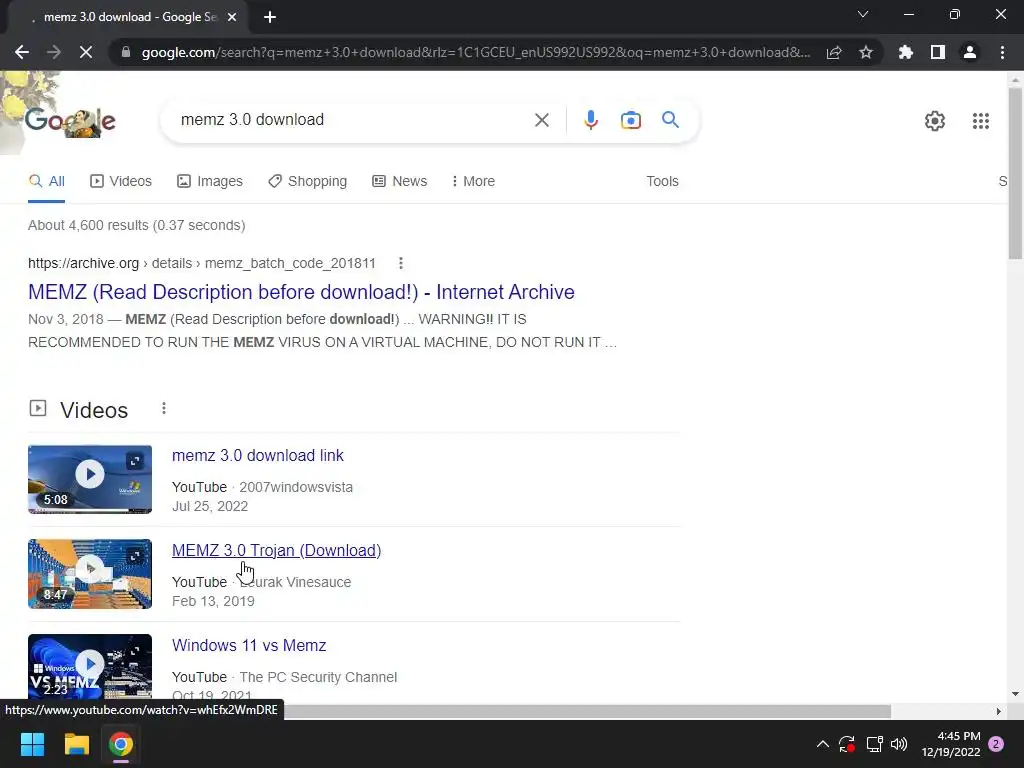This screenshot has width=1024, height=768.
Task: Open the Extensions puzzle icon
Action: coord(906,52)
